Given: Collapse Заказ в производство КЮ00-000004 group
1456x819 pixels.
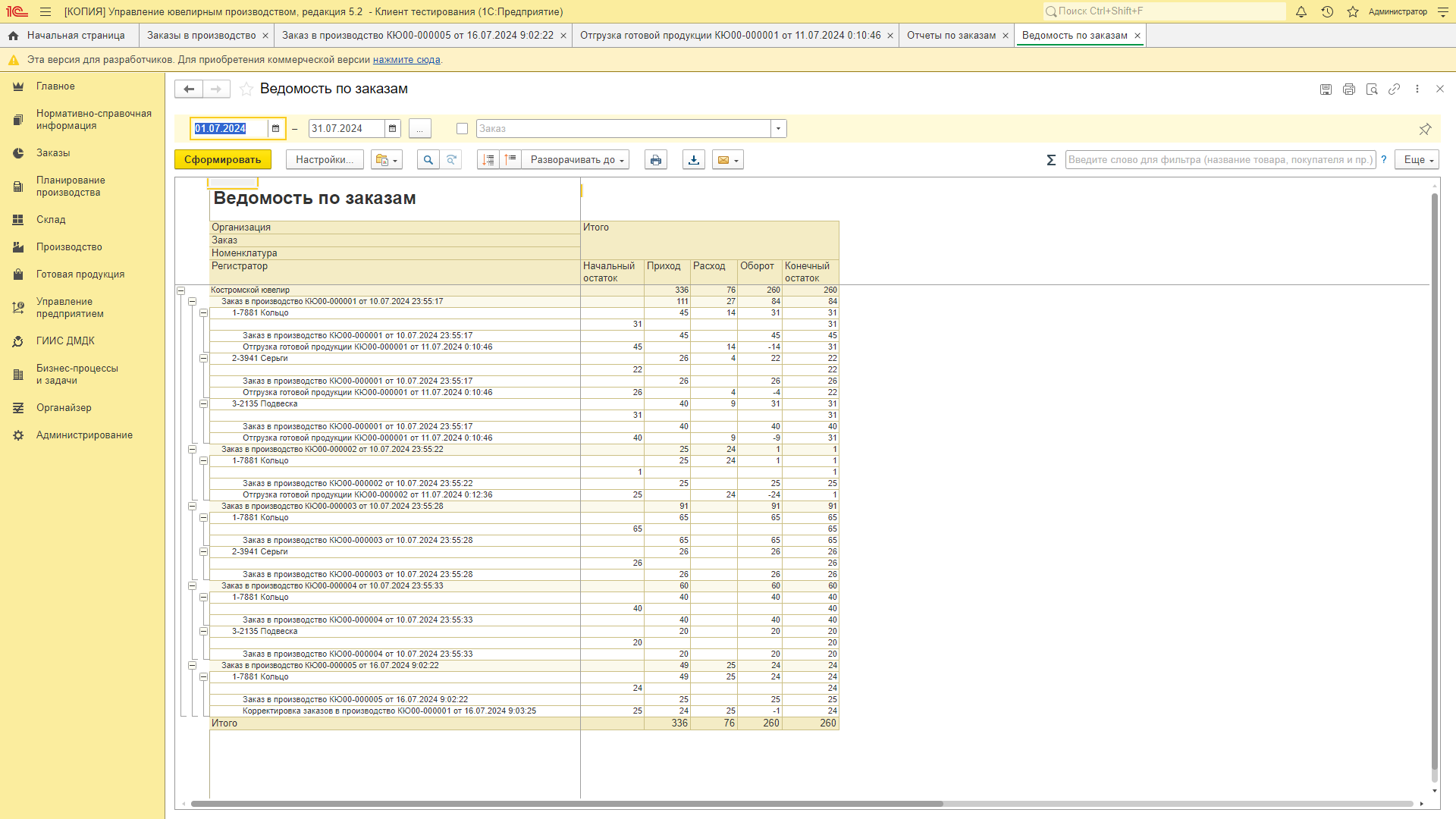Looking at the screenshot, I should 193,586.
